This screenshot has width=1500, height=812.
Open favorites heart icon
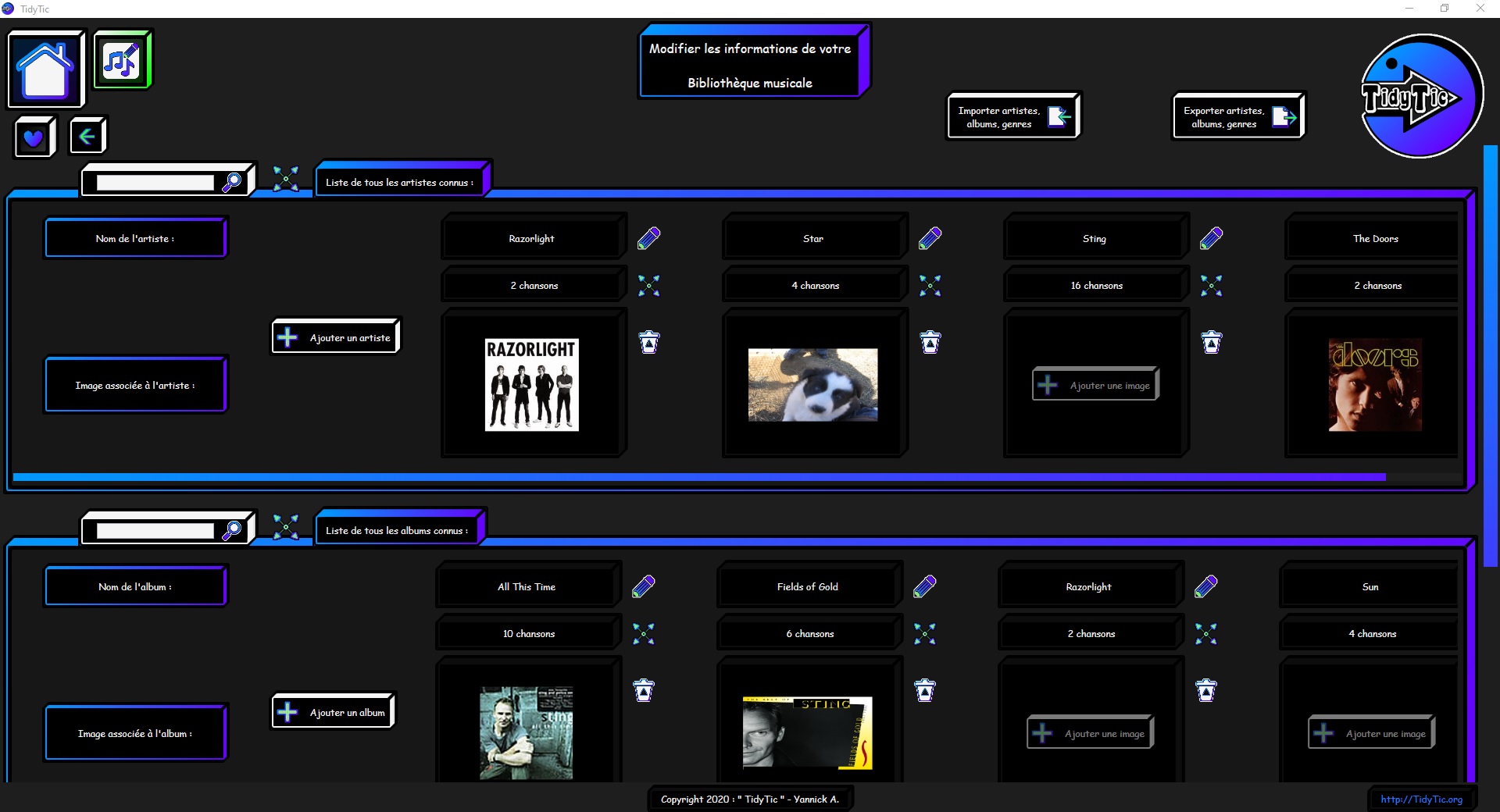pyautogui.click(x=34, y=137)
